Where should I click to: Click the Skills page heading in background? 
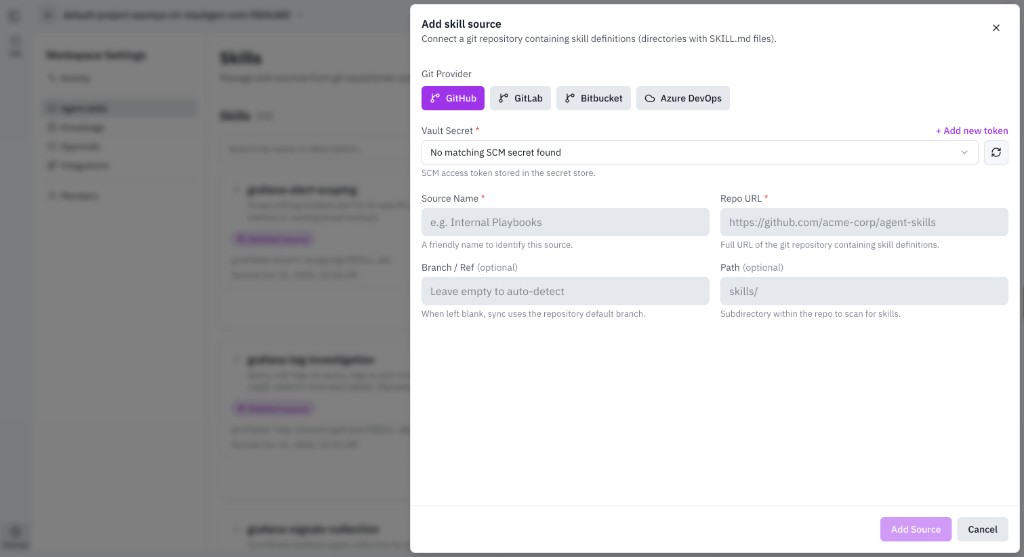point(240,57)
